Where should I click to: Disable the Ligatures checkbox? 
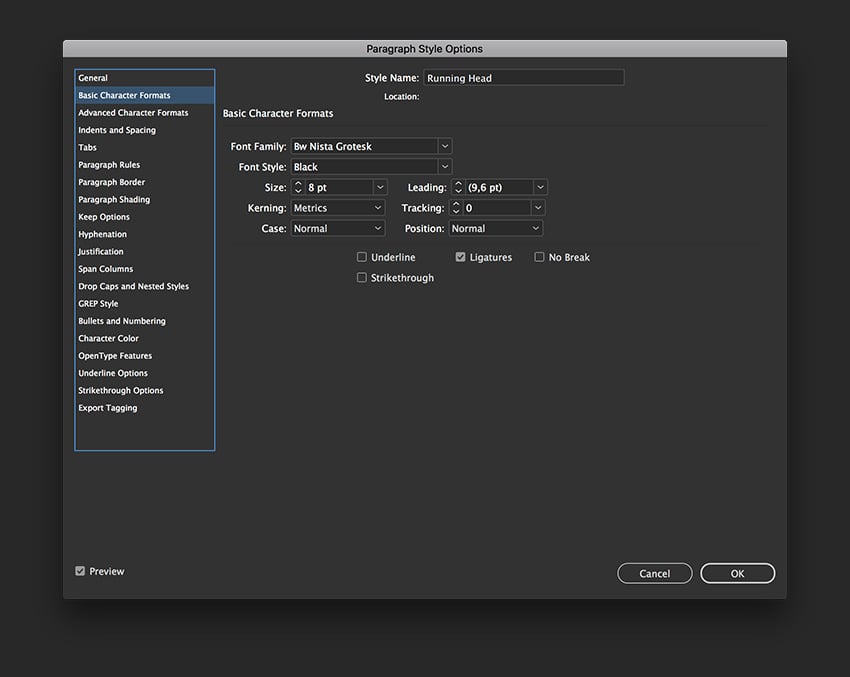tap(460, 257)
